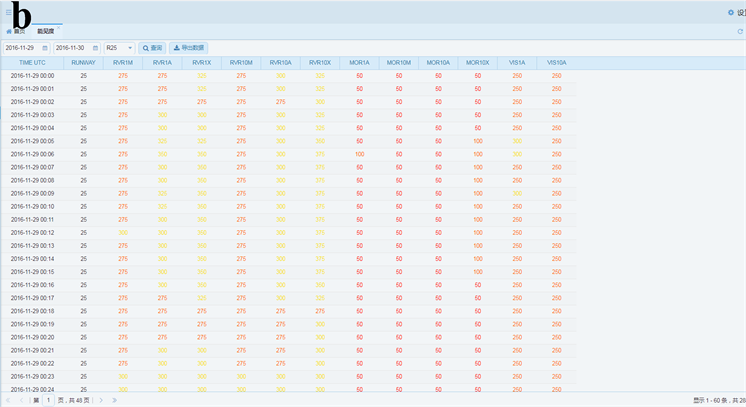Open calendar picker for end date 2016-11-30
This screenshot has width=746, height=407.
(x=95, y=47)
